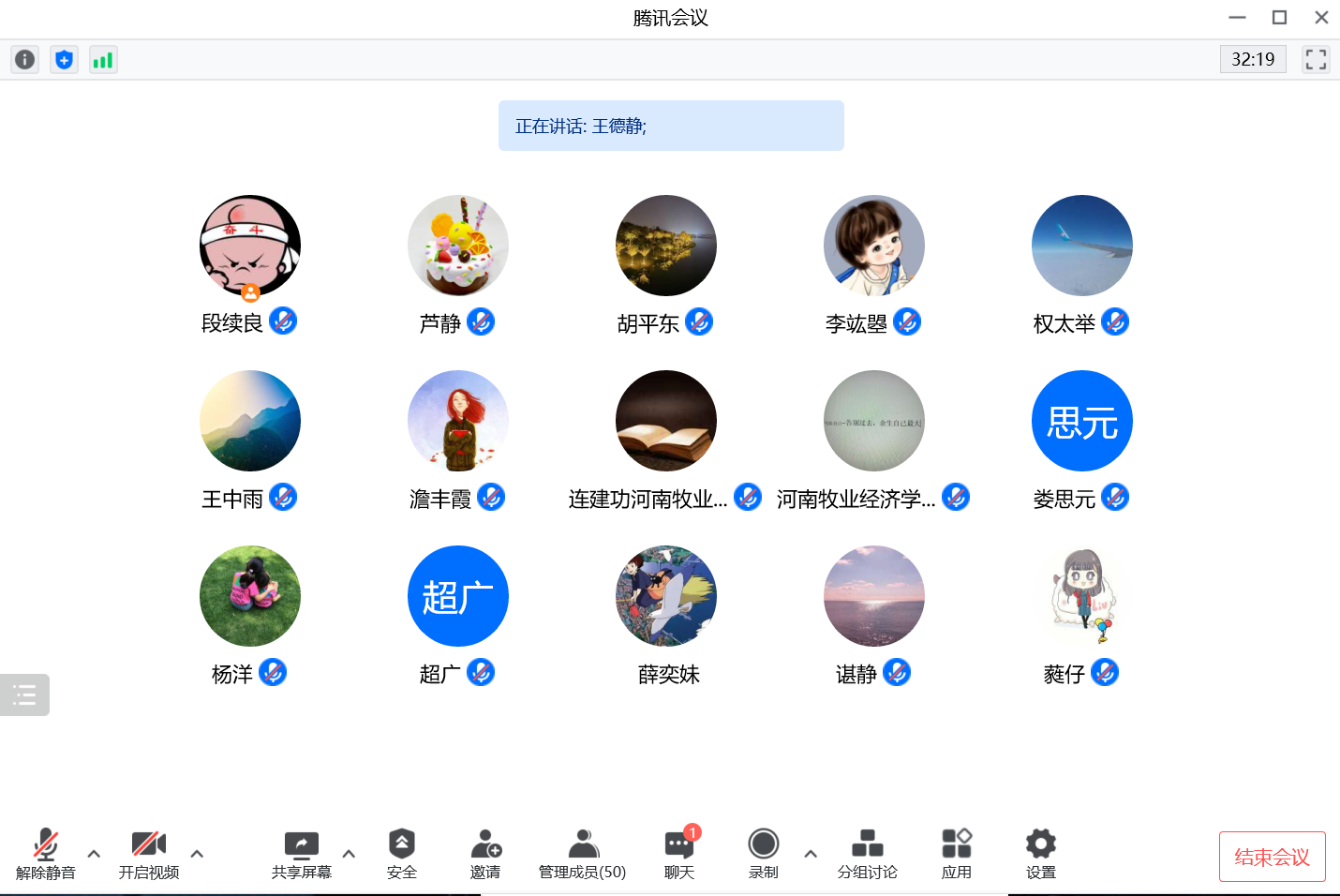The height and width of the screenshot is (896, 1340).
Task: Expand recording options arrow beside 录制
Action: point(811,854)
